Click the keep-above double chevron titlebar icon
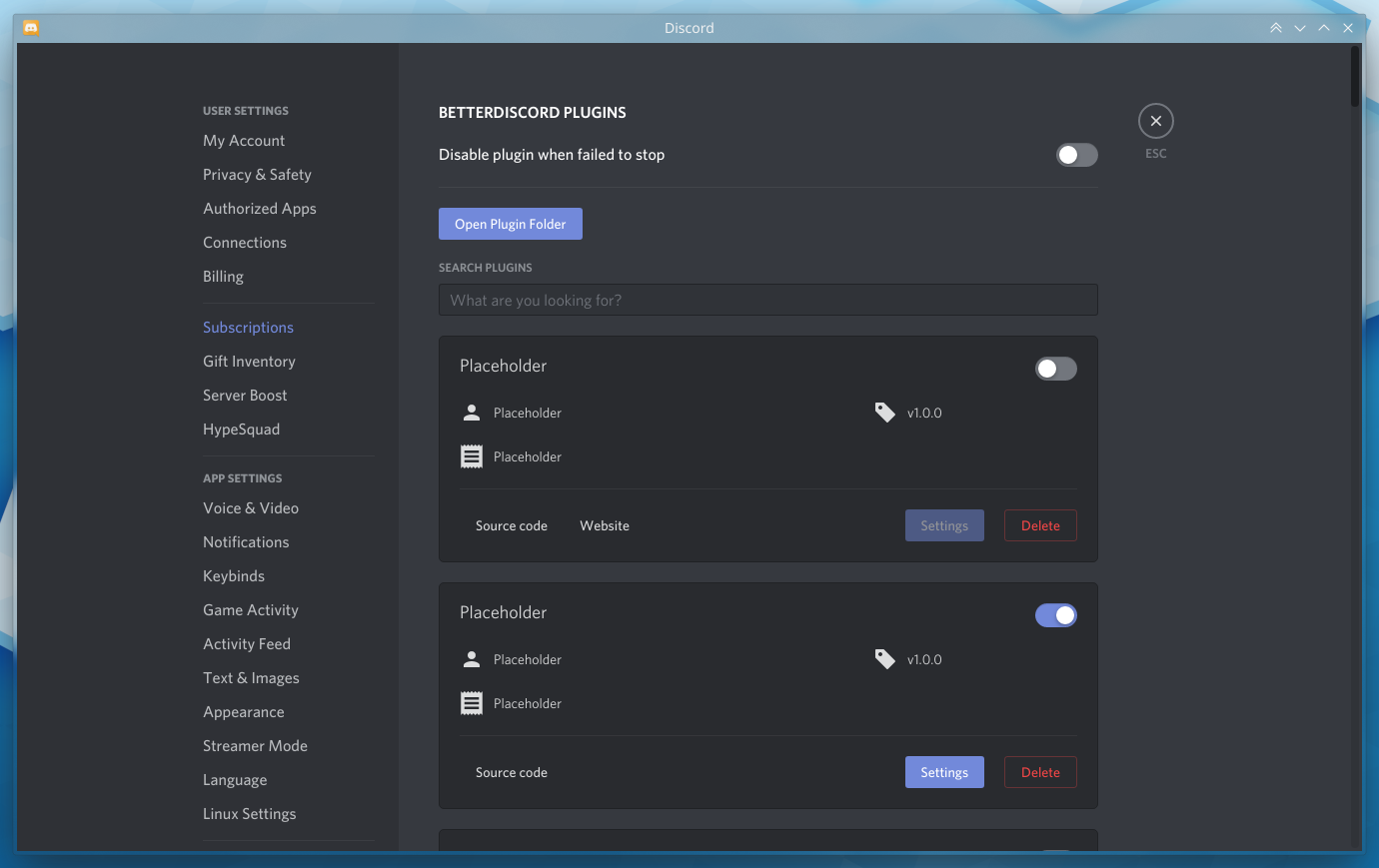The width and height of the screenshot is (1379, 868). [x=1276, y=27]
